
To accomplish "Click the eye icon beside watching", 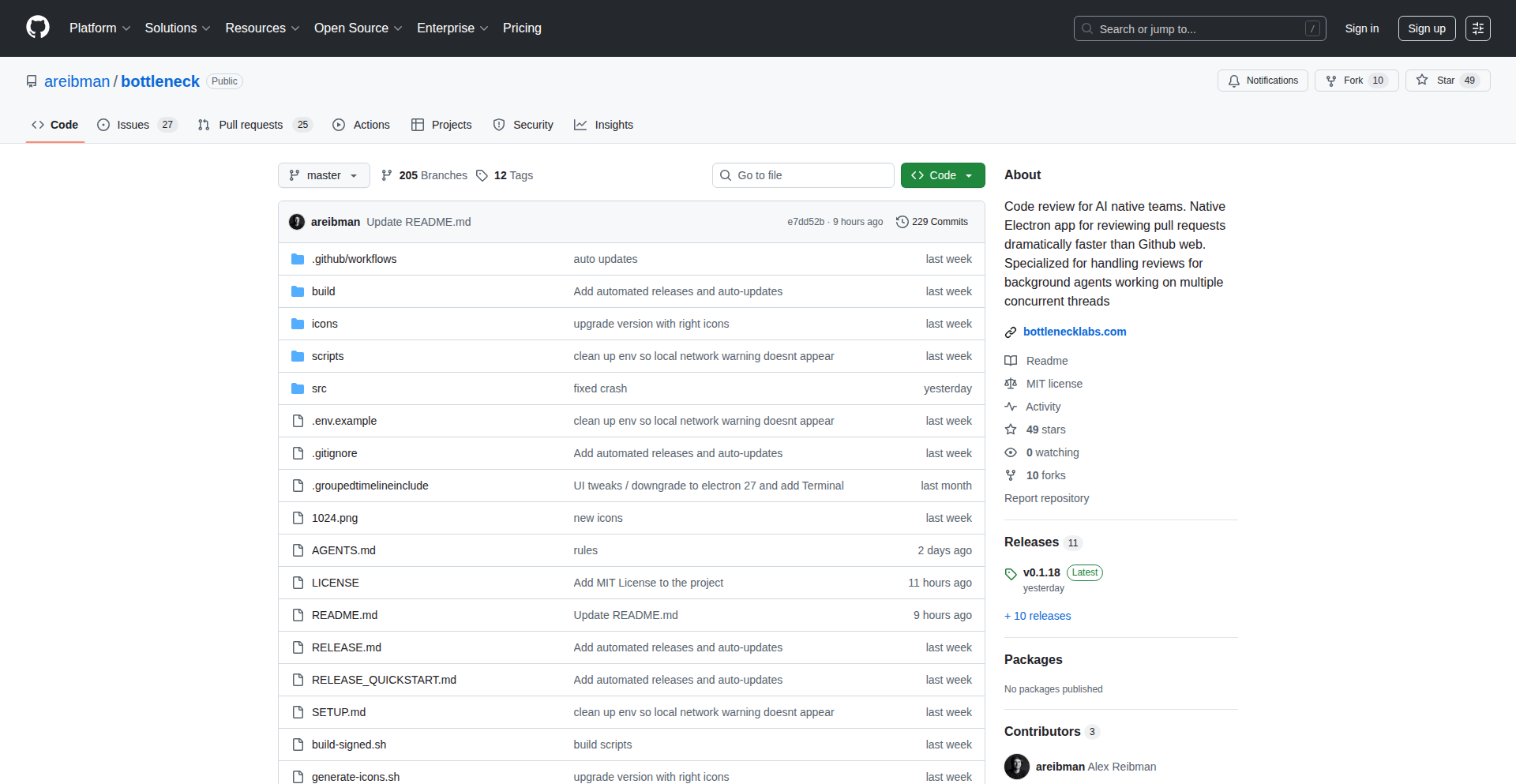I will (1011, 452).
